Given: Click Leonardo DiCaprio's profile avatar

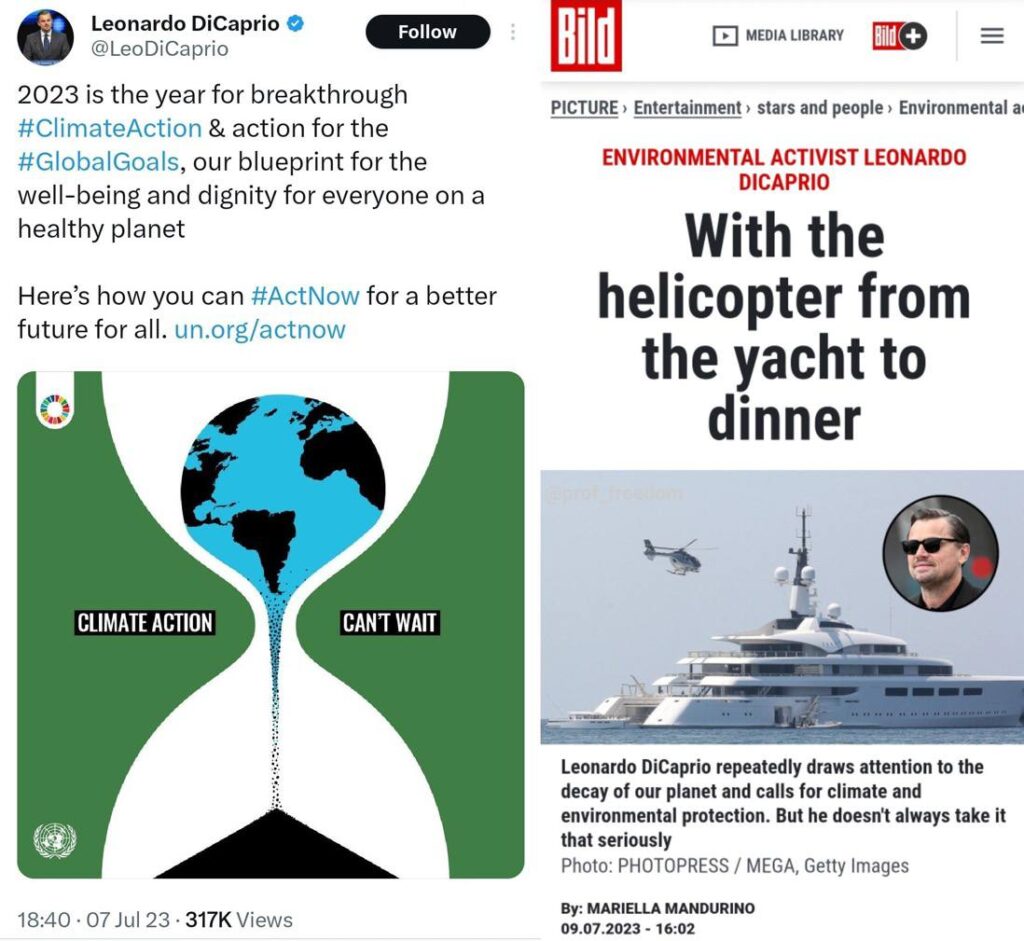Looking at the screenshot, I should click(x=45, y=37).
